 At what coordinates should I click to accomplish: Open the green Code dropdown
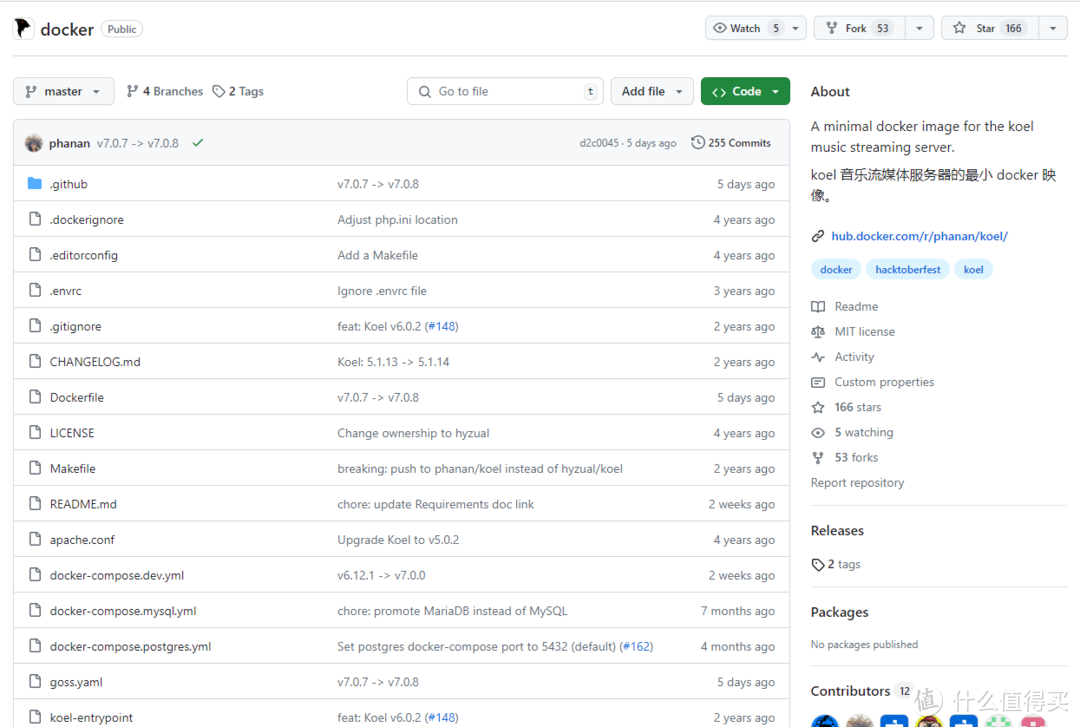pos(745,91)
